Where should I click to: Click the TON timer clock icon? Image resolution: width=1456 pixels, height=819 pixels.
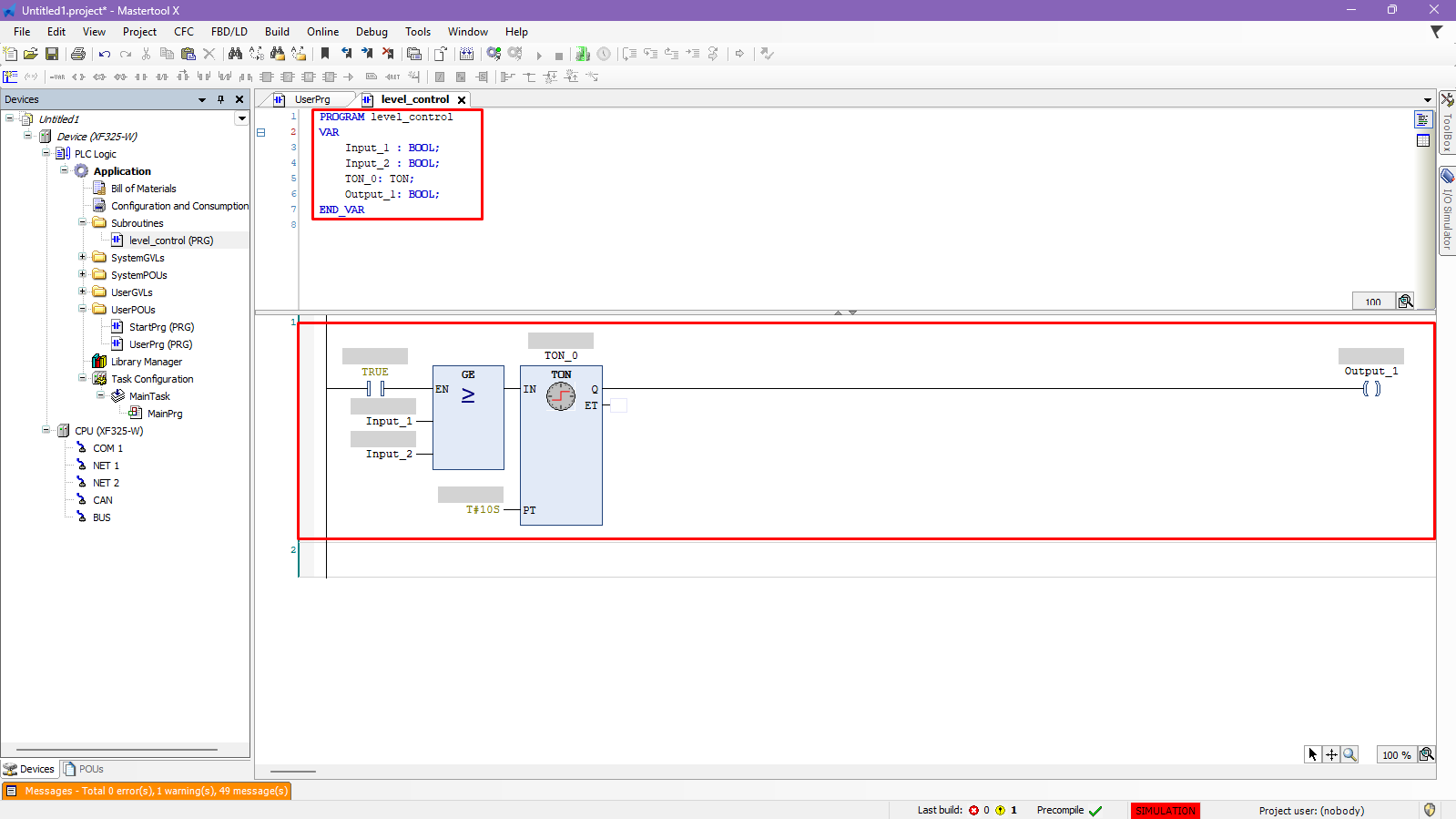click(561, 396)
